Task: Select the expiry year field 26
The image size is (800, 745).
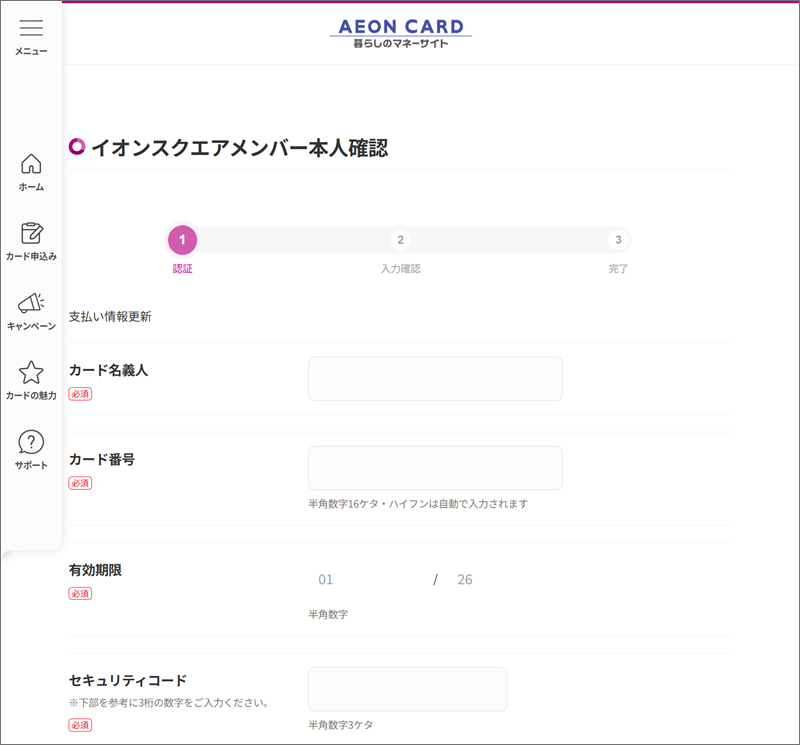Action: (465, 580)
